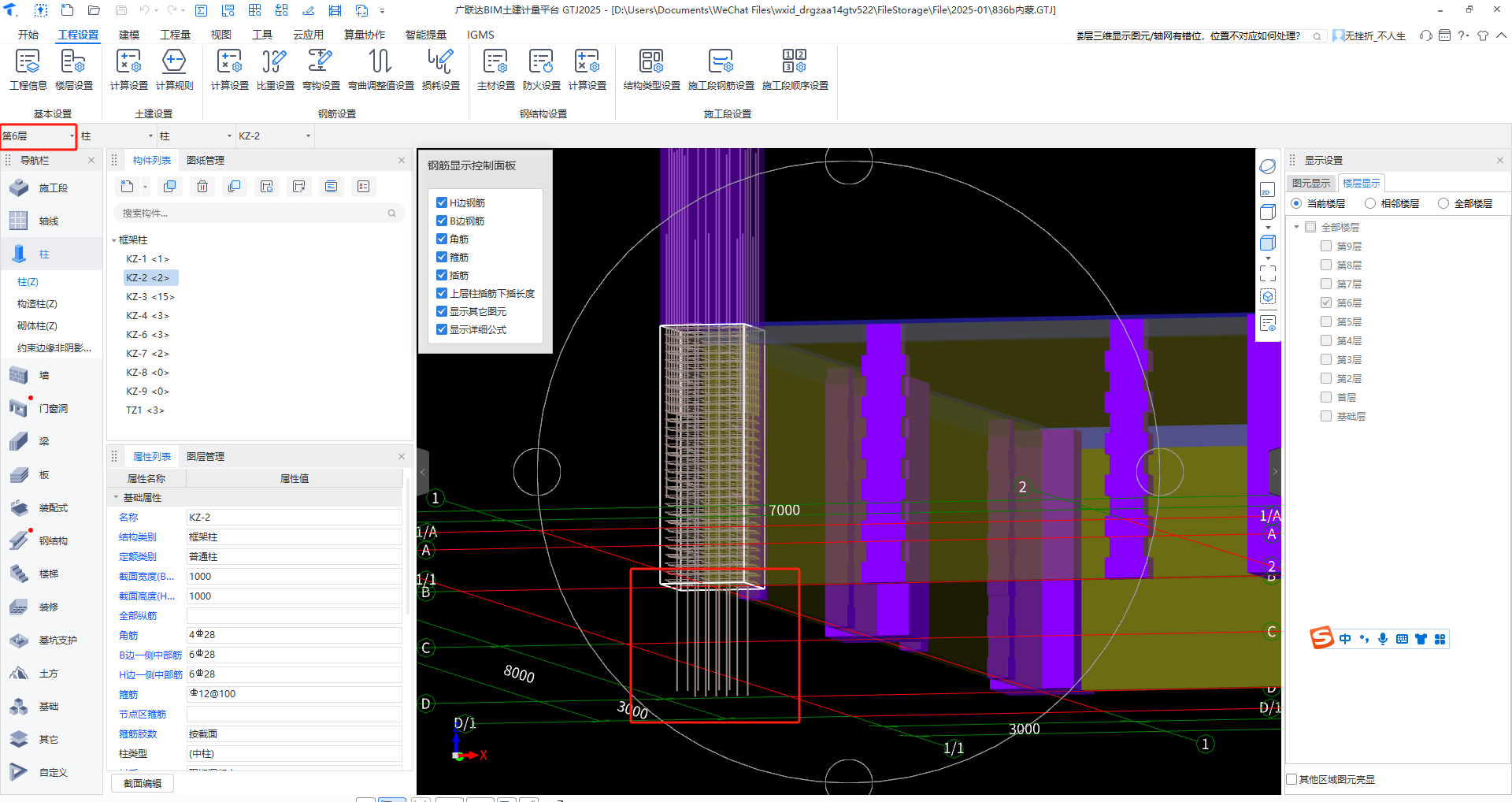1512x802 pixels.
Task: Open 施工段顺序设置 tool
Action: (795, 69)
